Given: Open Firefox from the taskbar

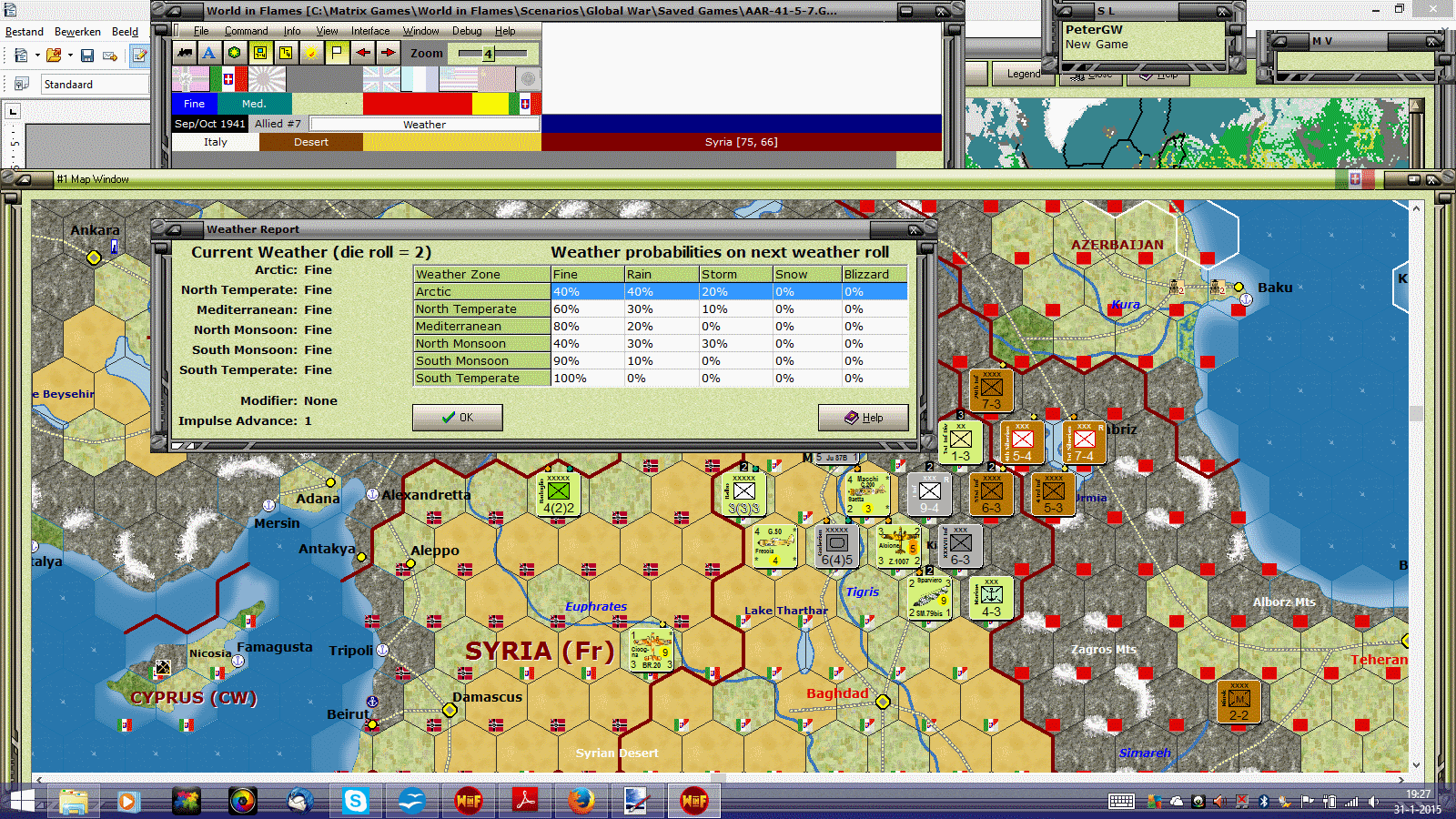Looking at the screenshot, I should 581,801.
